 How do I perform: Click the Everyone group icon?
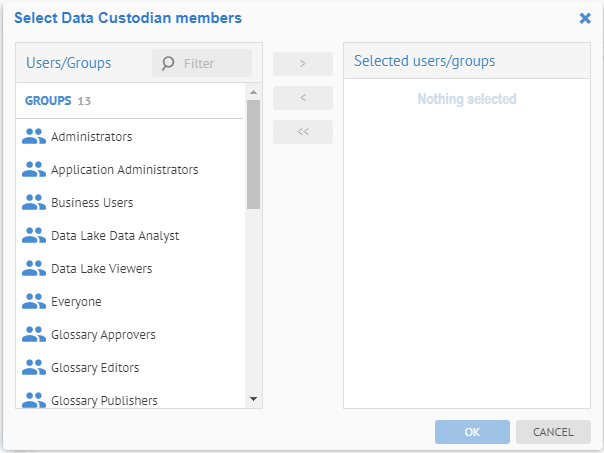pos(34,302)
